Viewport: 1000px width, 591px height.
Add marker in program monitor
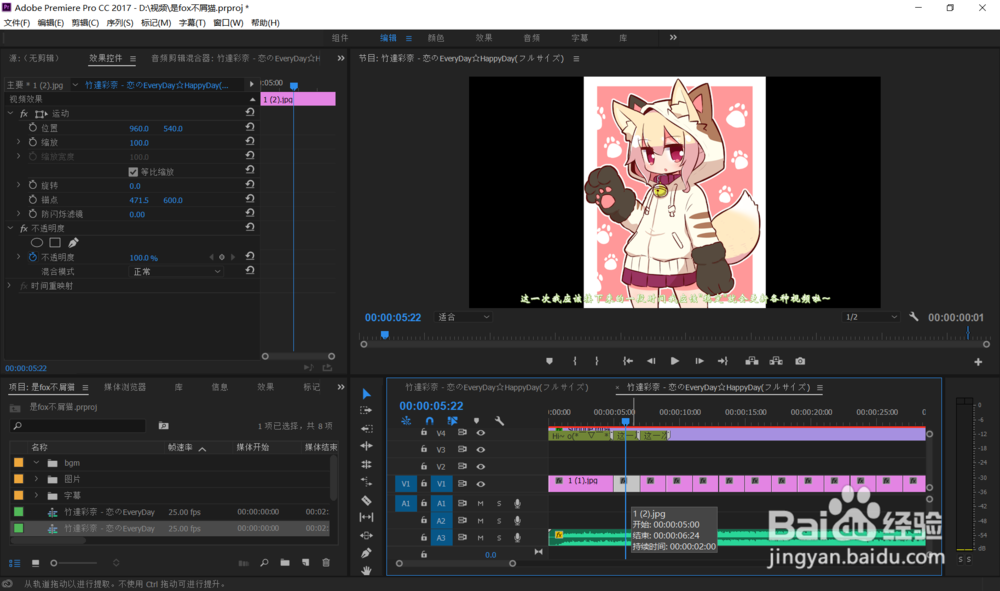[549, 361]
